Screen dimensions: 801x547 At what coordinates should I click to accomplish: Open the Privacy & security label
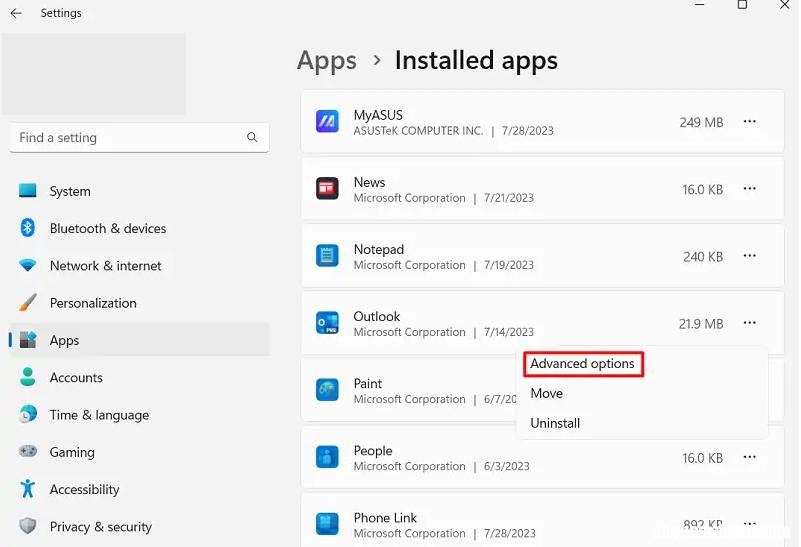tap(101, 527)
